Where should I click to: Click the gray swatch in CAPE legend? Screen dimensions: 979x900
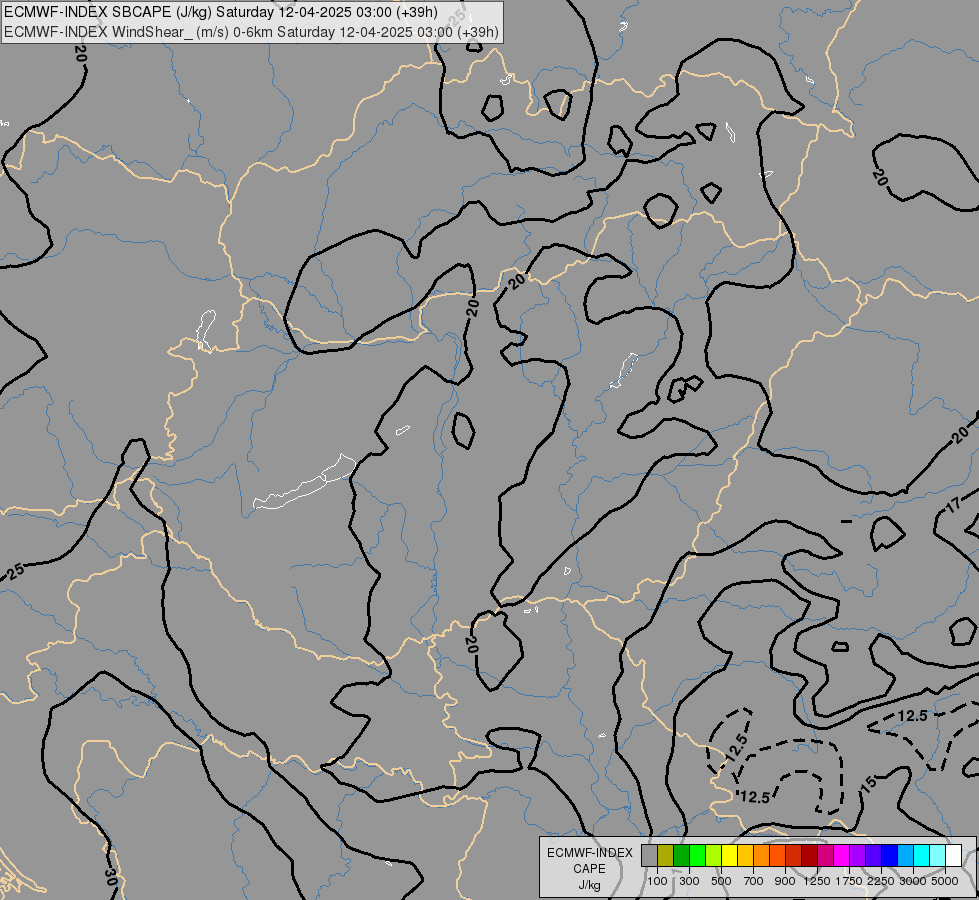(649, 855)
